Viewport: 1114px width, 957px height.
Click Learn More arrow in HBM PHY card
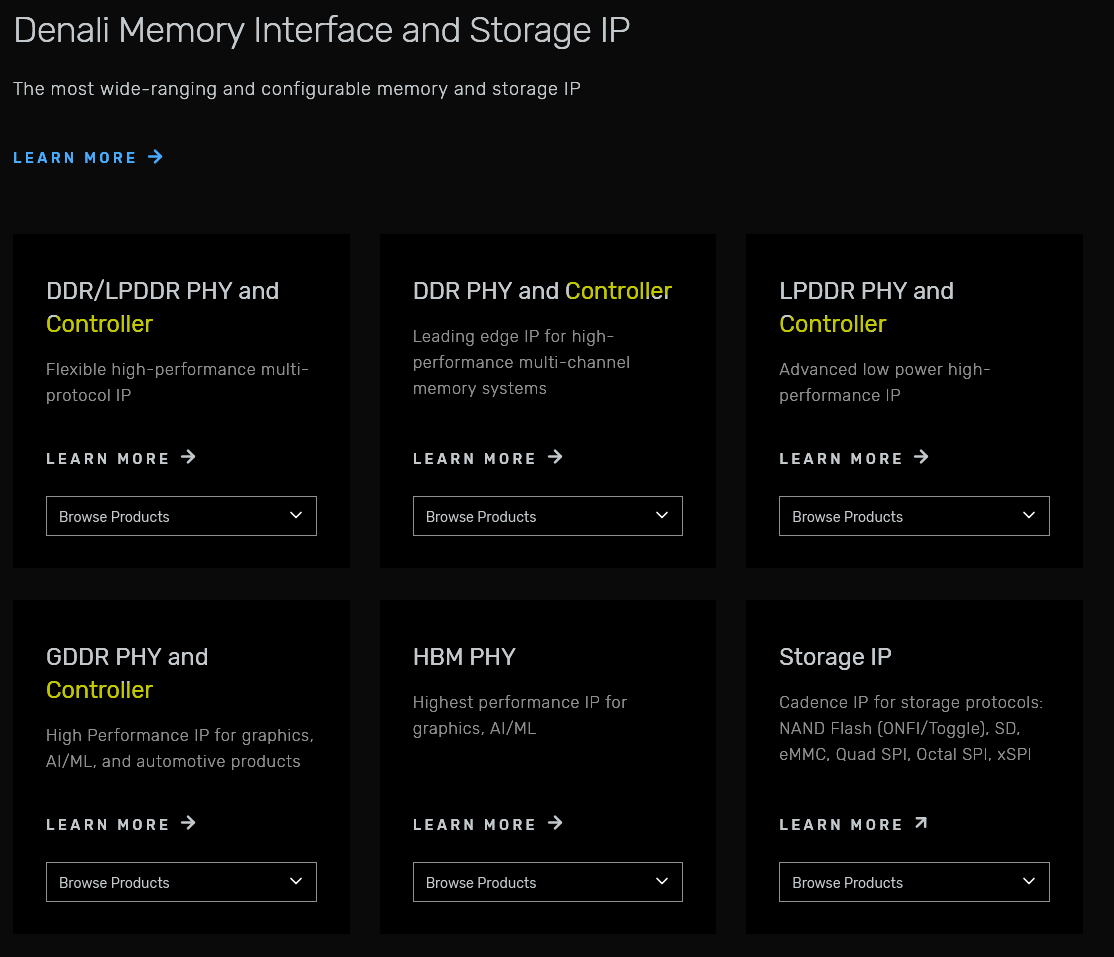click(x=556, y=823)
